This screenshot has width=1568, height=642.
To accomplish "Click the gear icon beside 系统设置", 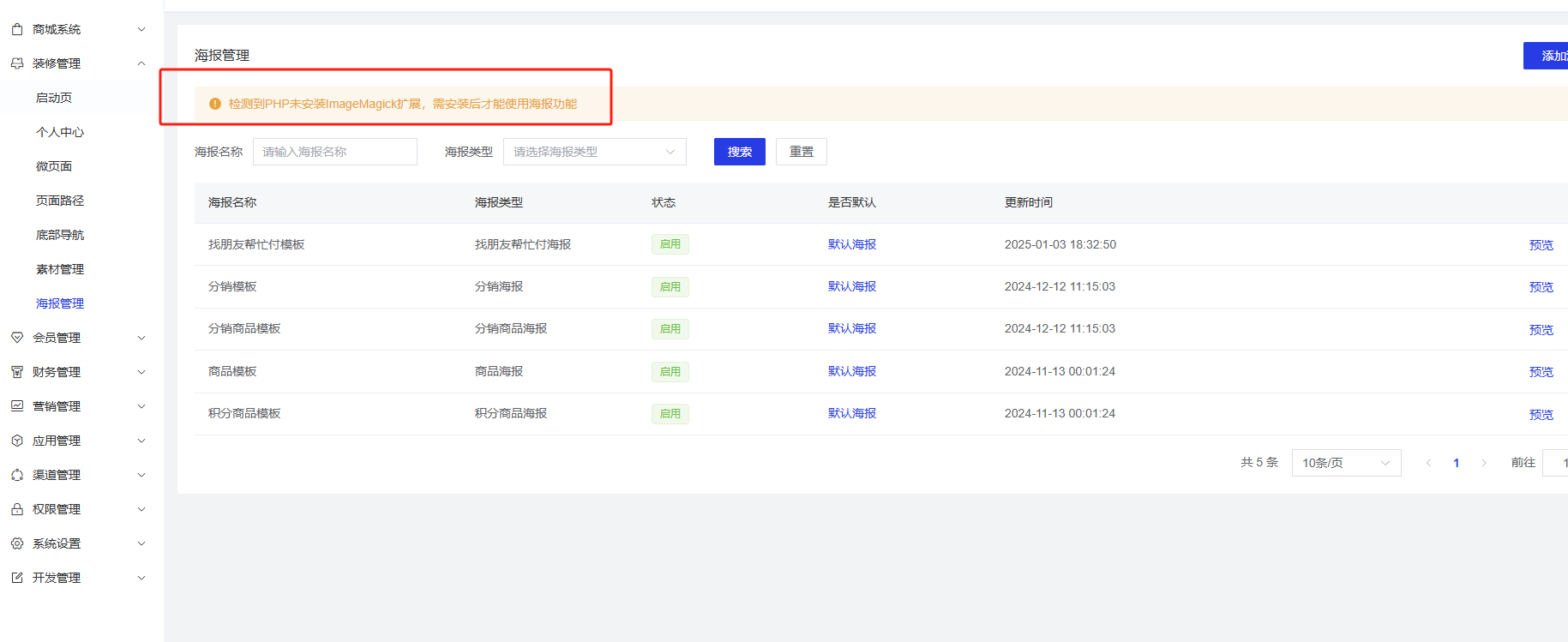I will 17,543.
